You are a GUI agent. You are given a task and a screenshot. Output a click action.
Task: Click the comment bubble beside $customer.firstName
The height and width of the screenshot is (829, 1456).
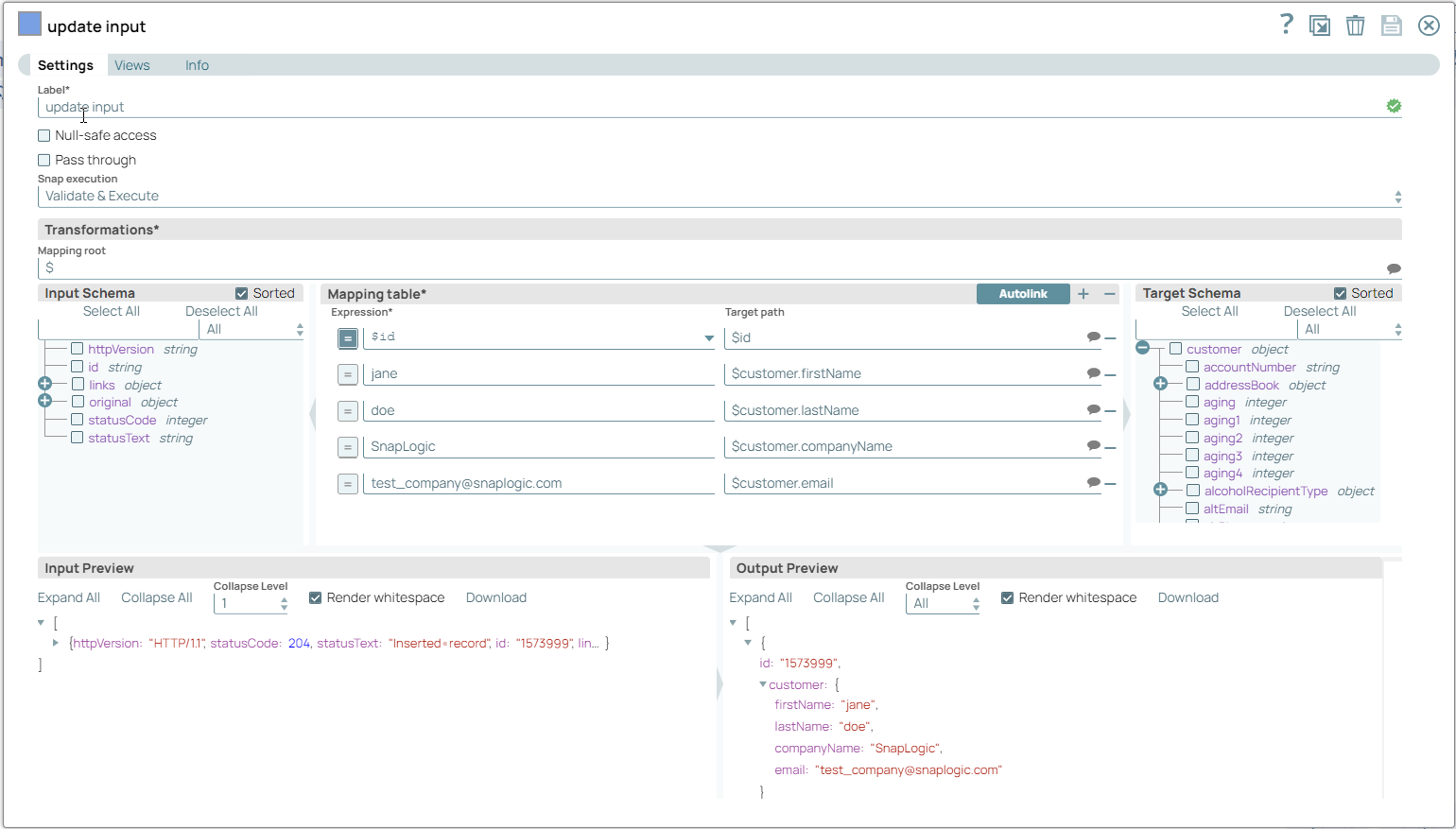pyautogui.click(x=1095, y=373)
